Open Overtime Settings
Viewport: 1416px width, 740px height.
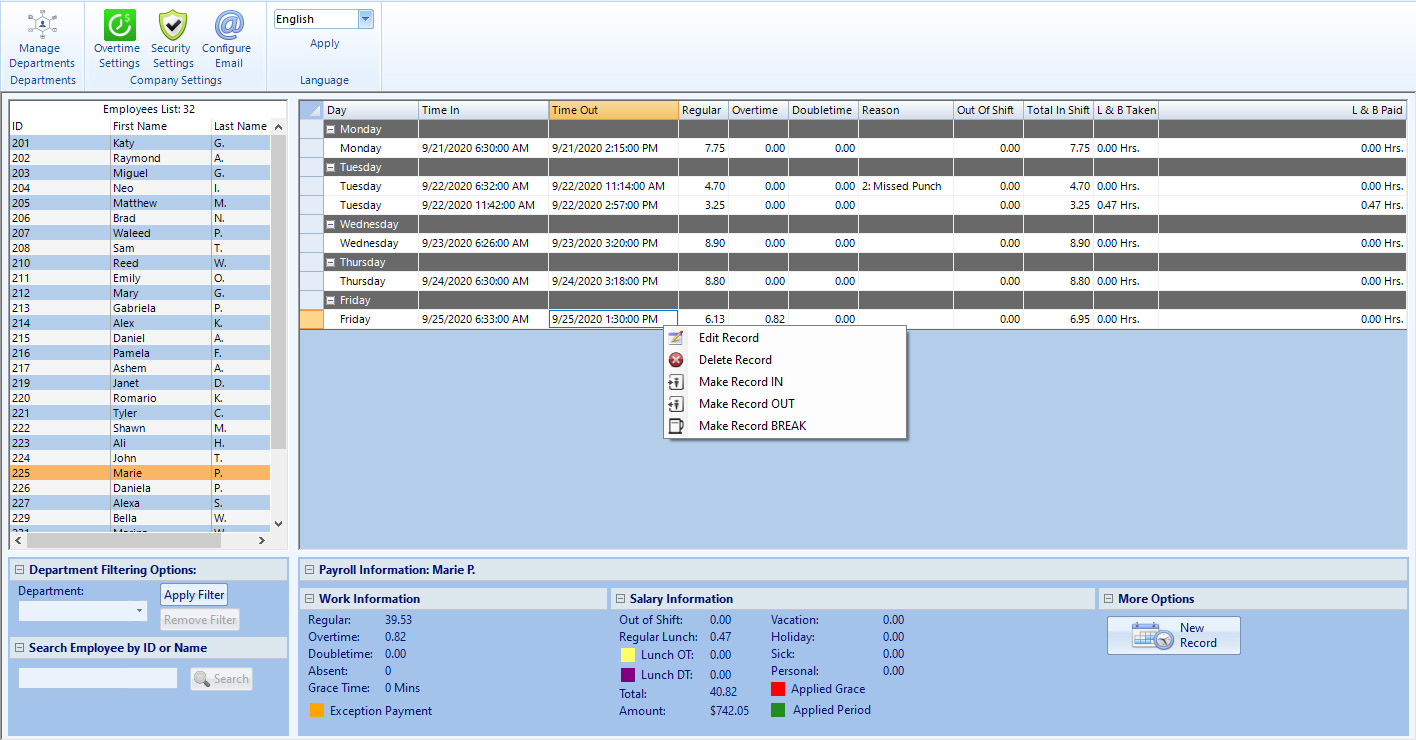119,25
